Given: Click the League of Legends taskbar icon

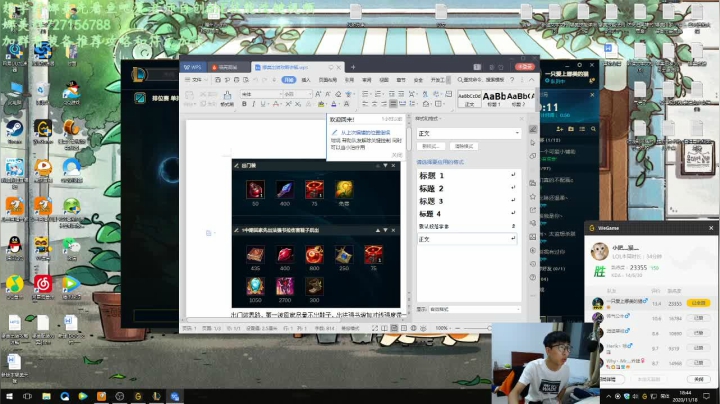Looking at the screenshot, I should (x=156, y=396).
